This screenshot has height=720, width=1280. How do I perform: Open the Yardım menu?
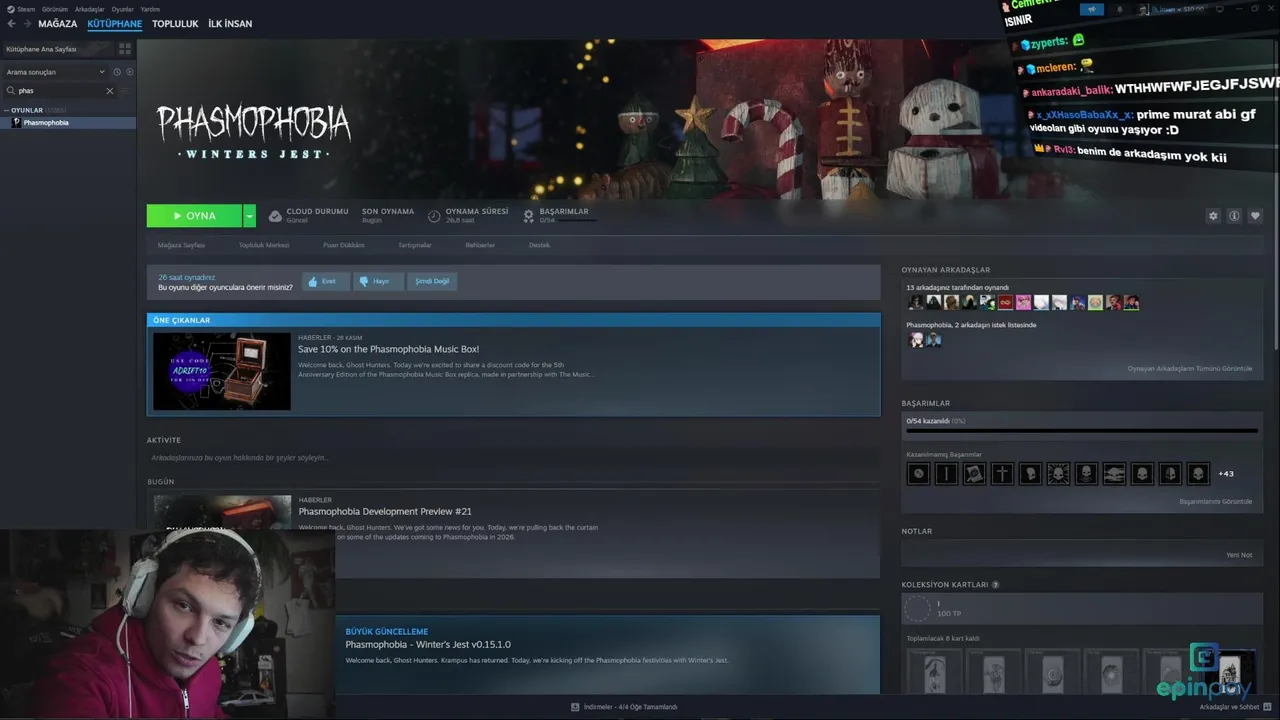click(x=150, y=9)
